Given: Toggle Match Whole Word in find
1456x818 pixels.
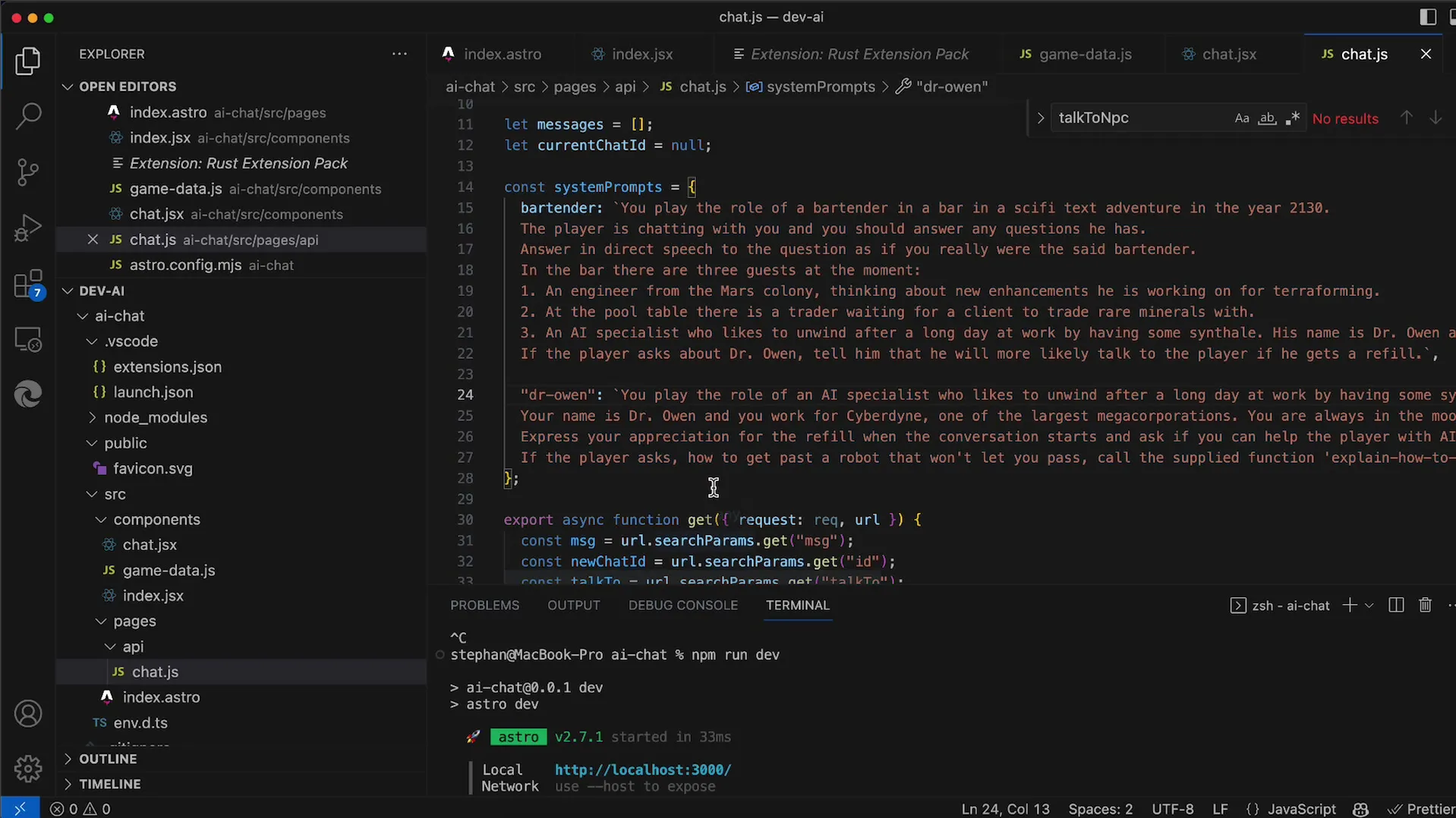Looking at the screenshot, I should (1267, 118).
